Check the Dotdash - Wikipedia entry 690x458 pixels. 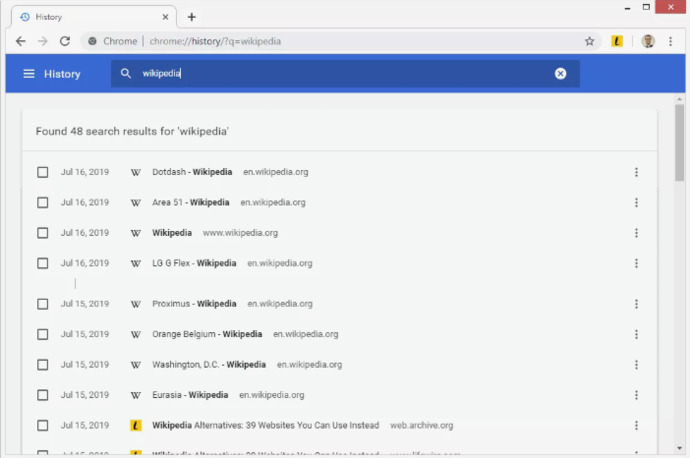(43, 172)
